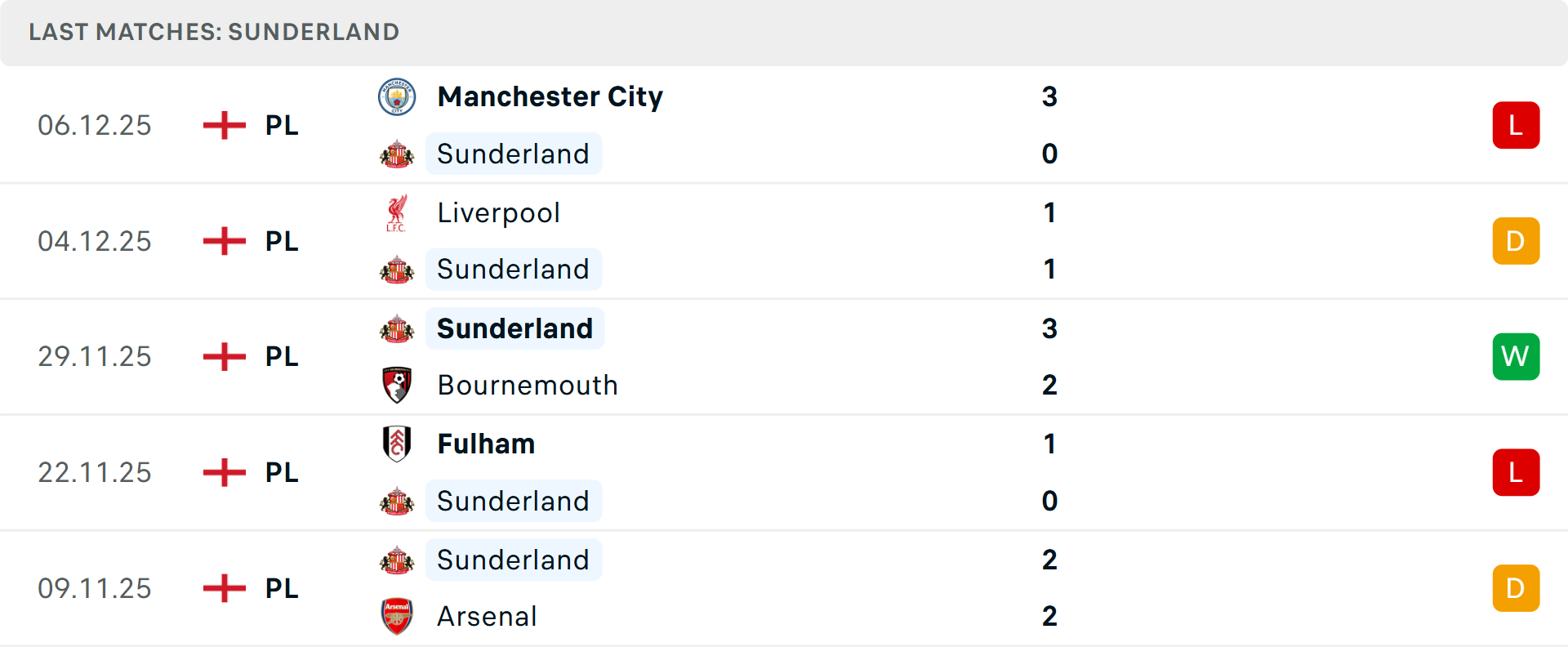Open the Liverpool team link
This screenshot has height=647, width=1568.
[498, 213]
